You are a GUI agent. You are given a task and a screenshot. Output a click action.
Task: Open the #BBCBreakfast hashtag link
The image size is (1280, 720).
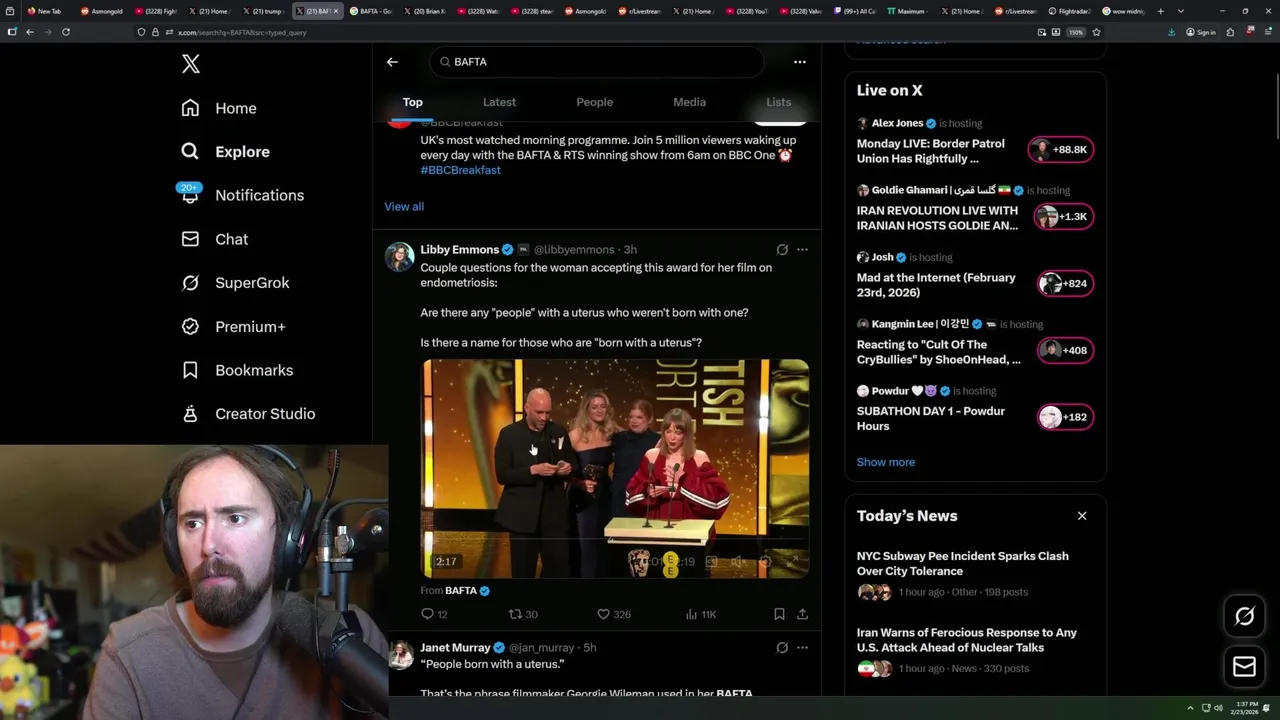(x=460, y=170)
